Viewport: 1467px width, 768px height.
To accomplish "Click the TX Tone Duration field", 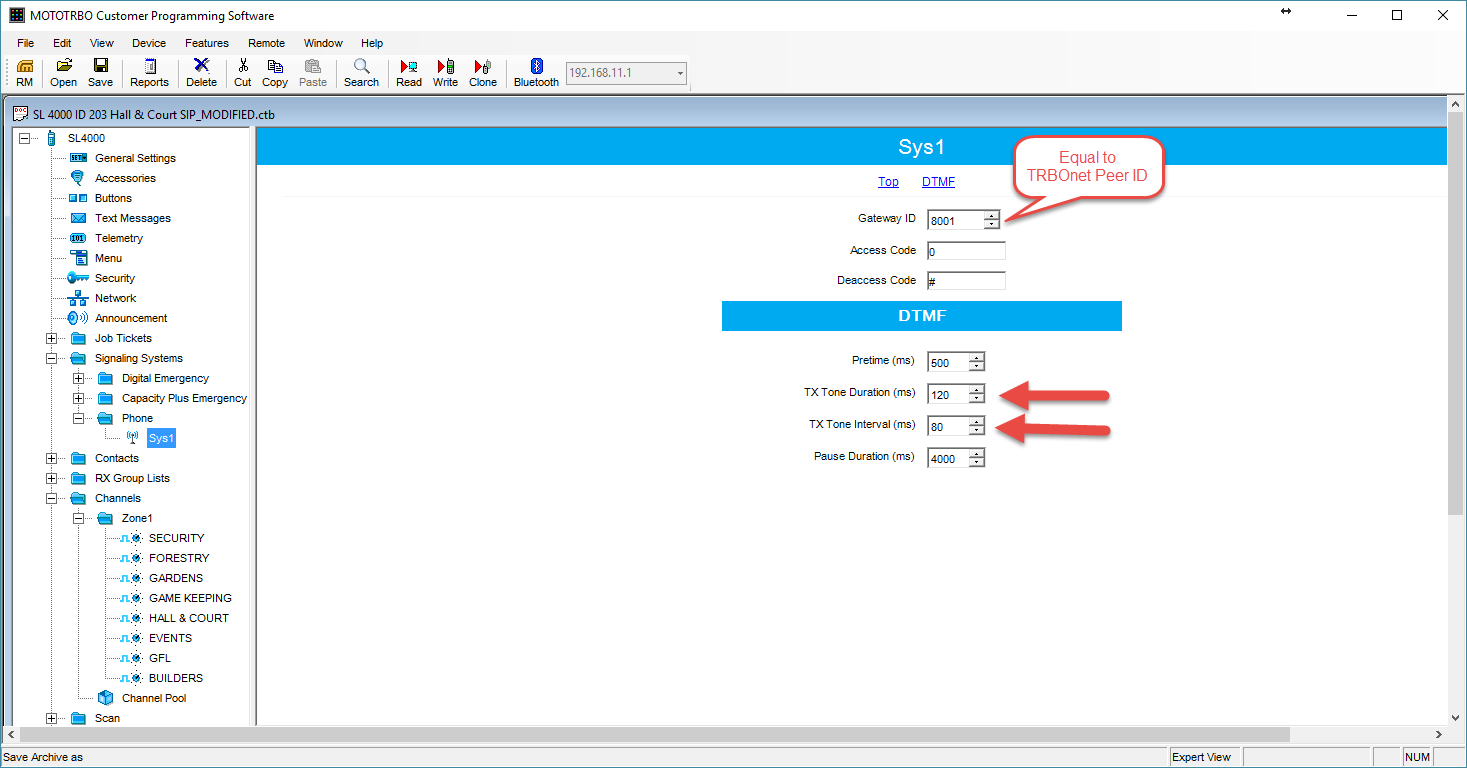I will pyautogui.click(x=955, y=394).
